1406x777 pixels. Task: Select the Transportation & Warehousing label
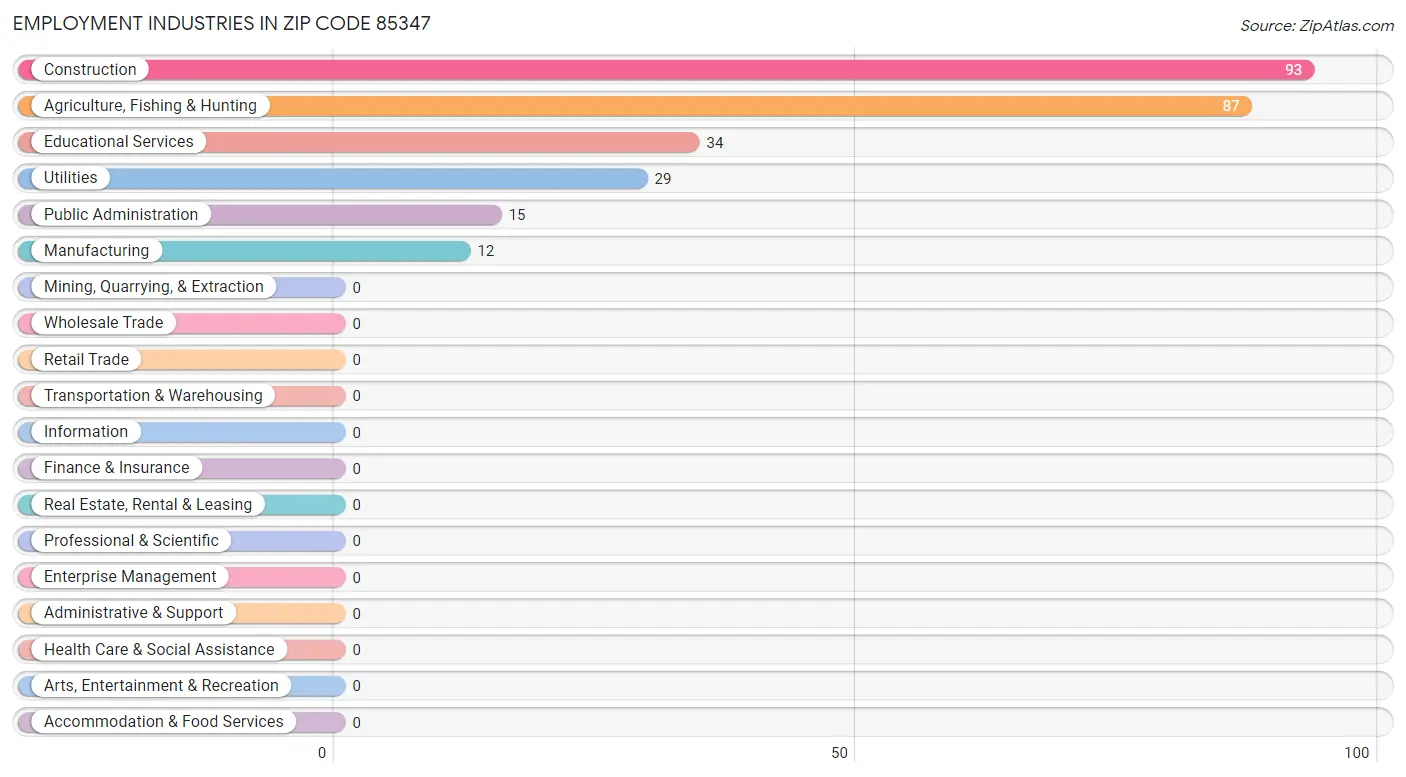click(153, 396)
